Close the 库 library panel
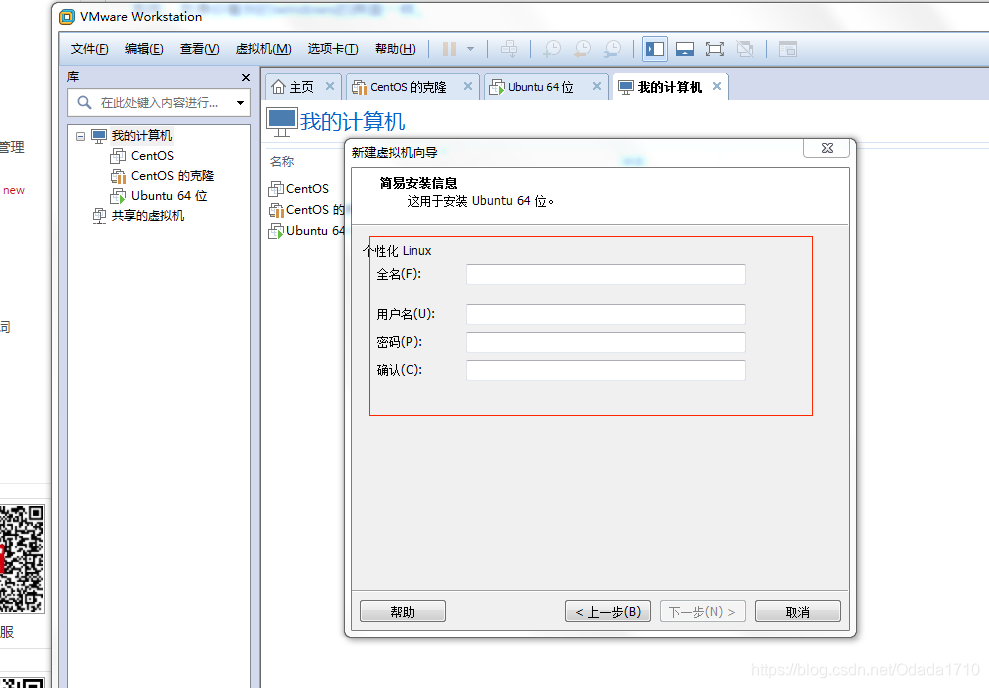989x688 pixels. coord(246,77)
